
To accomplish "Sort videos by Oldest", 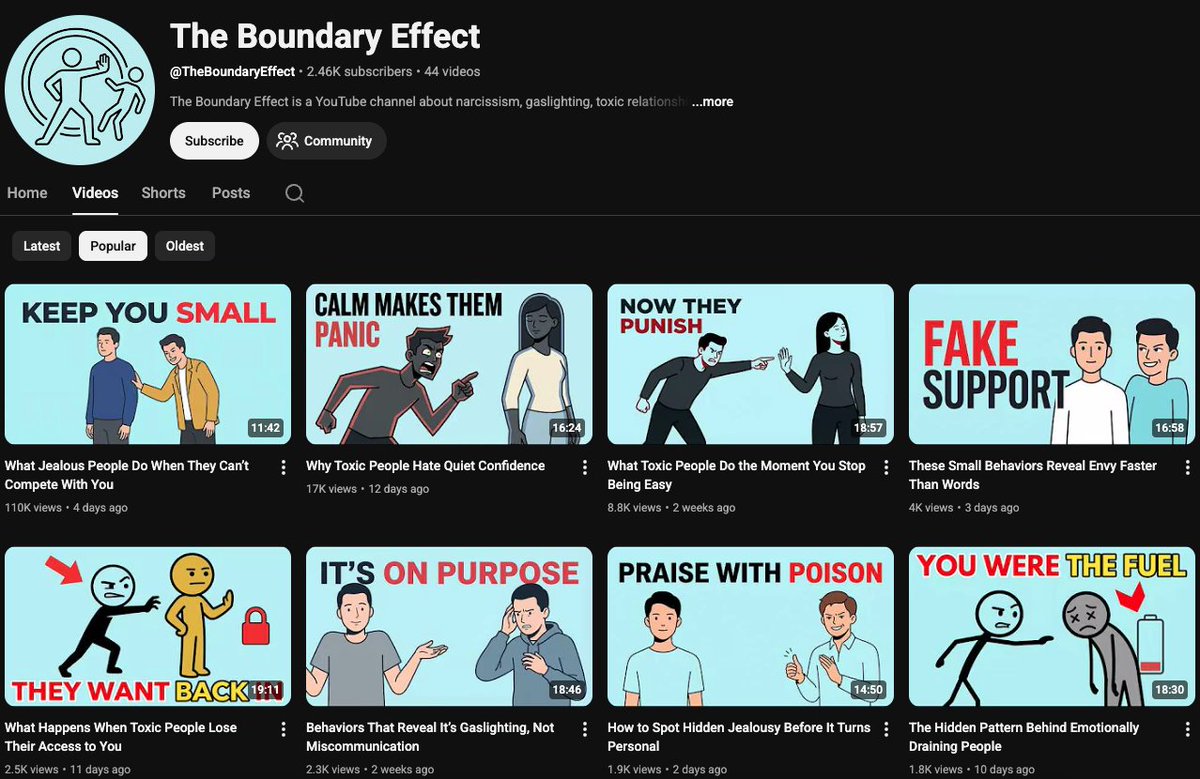I will 185,246.
